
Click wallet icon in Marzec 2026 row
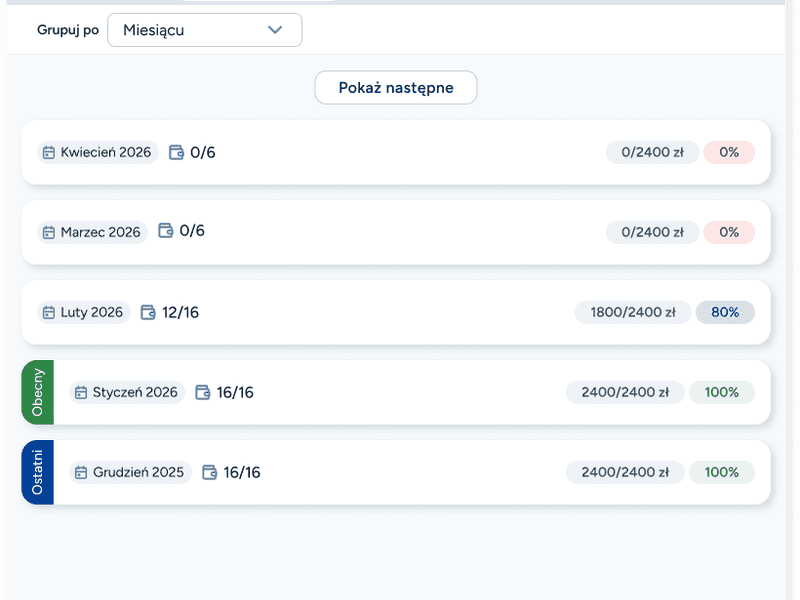click(x=166, y=232)
